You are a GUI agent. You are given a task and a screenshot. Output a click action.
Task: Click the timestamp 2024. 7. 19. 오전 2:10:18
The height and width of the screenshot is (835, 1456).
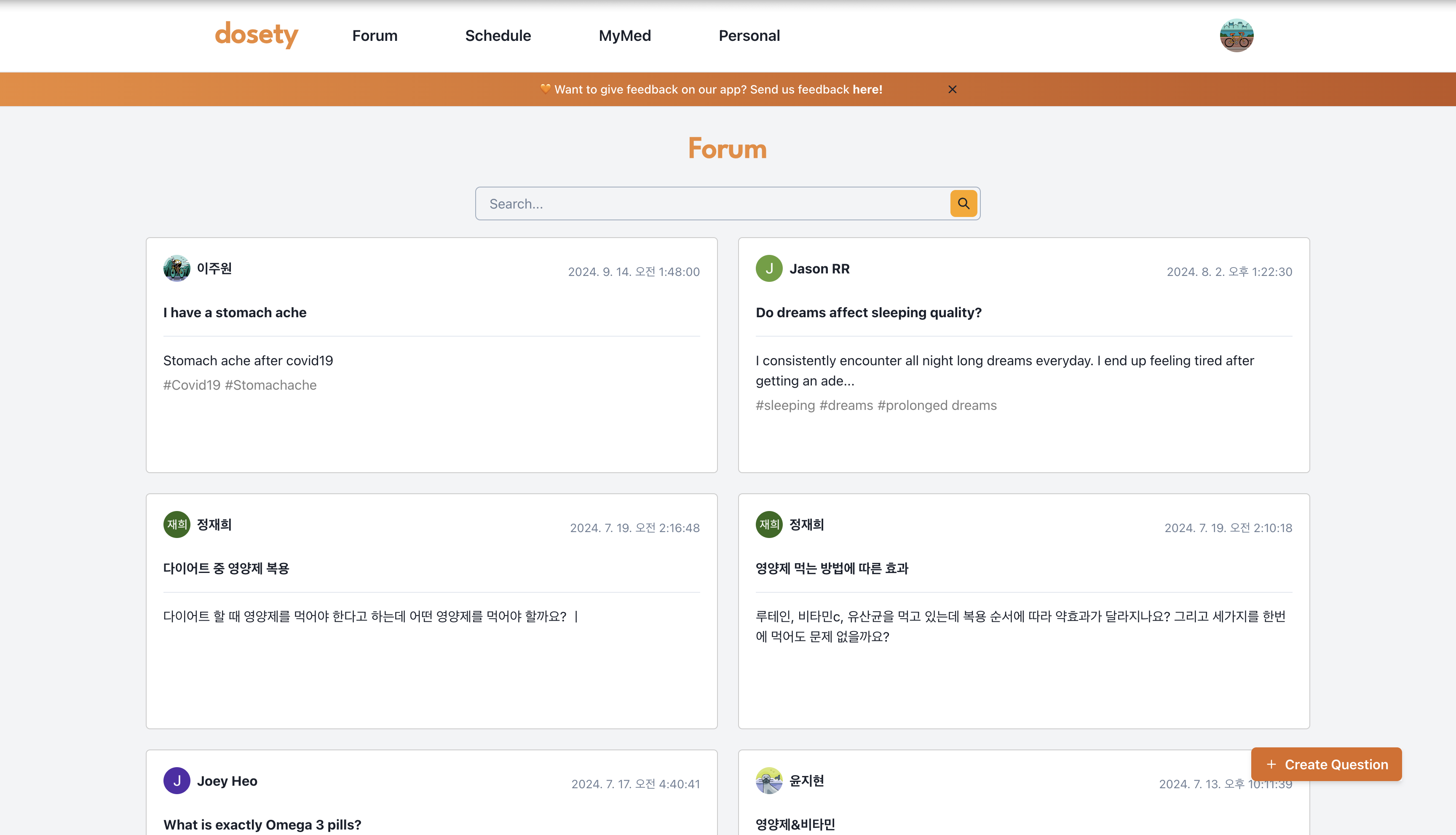tap(1228, 528)
